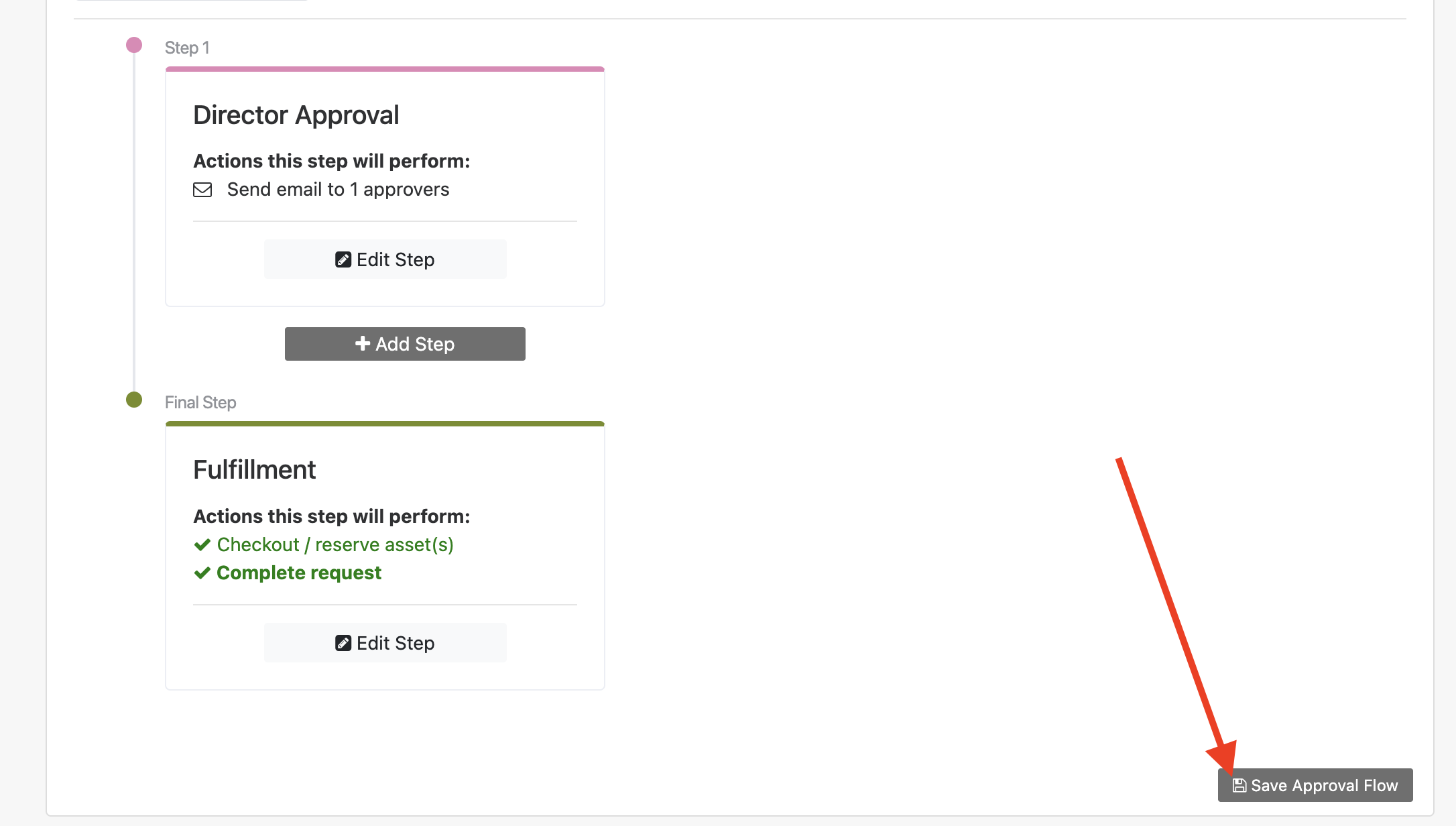Image resolution: width=1456 pixels, height=826 pixels.
Task: Click the pencil icon in Fulfillment card
Action: 343,643
